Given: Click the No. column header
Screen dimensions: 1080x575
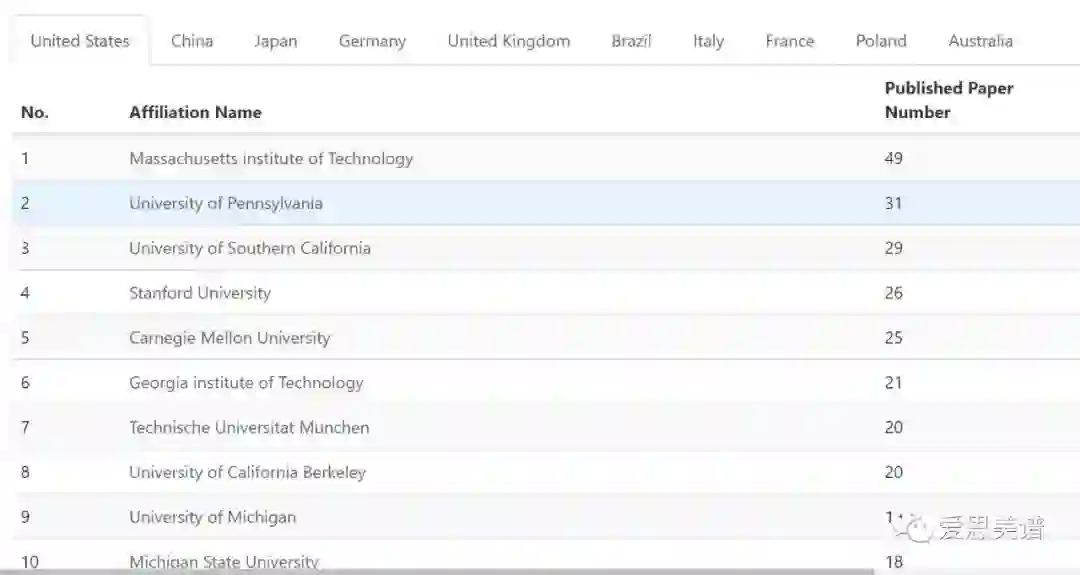Looking at the screenshot, I should point(35,112).
